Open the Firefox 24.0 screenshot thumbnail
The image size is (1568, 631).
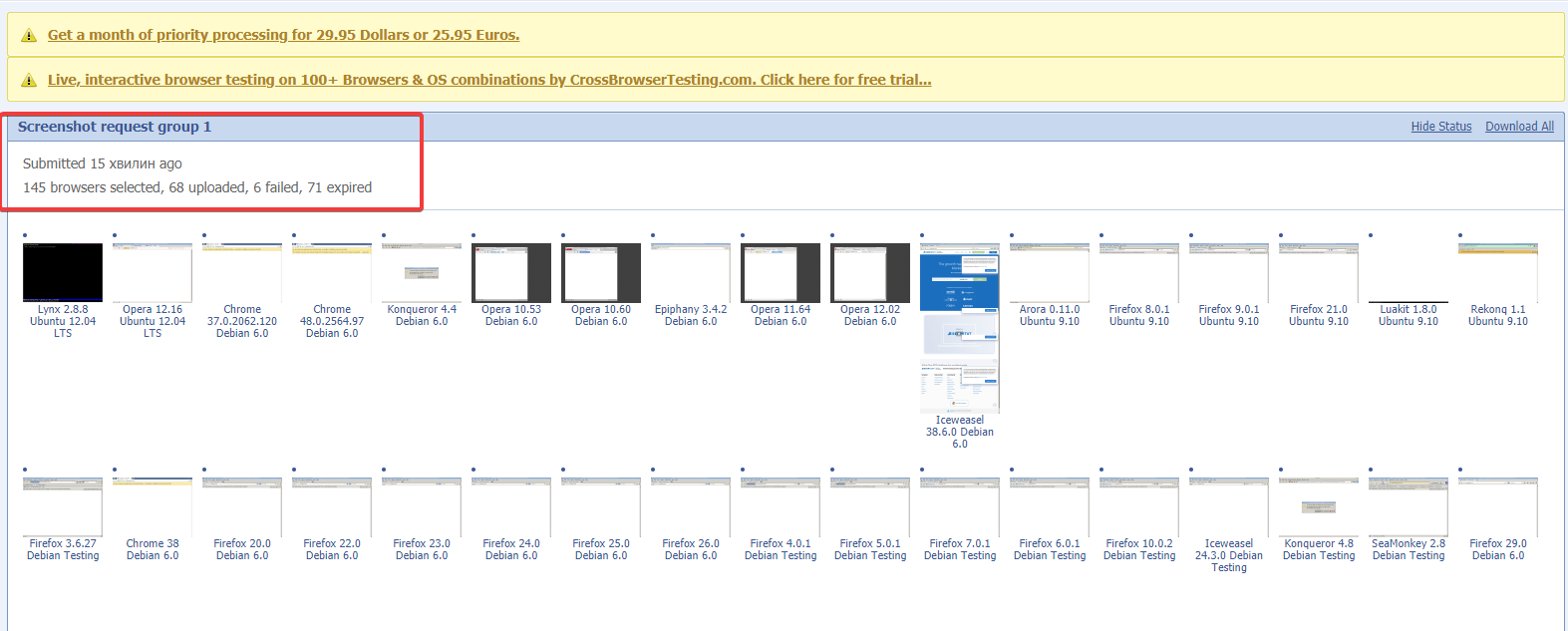pos(511,506)
